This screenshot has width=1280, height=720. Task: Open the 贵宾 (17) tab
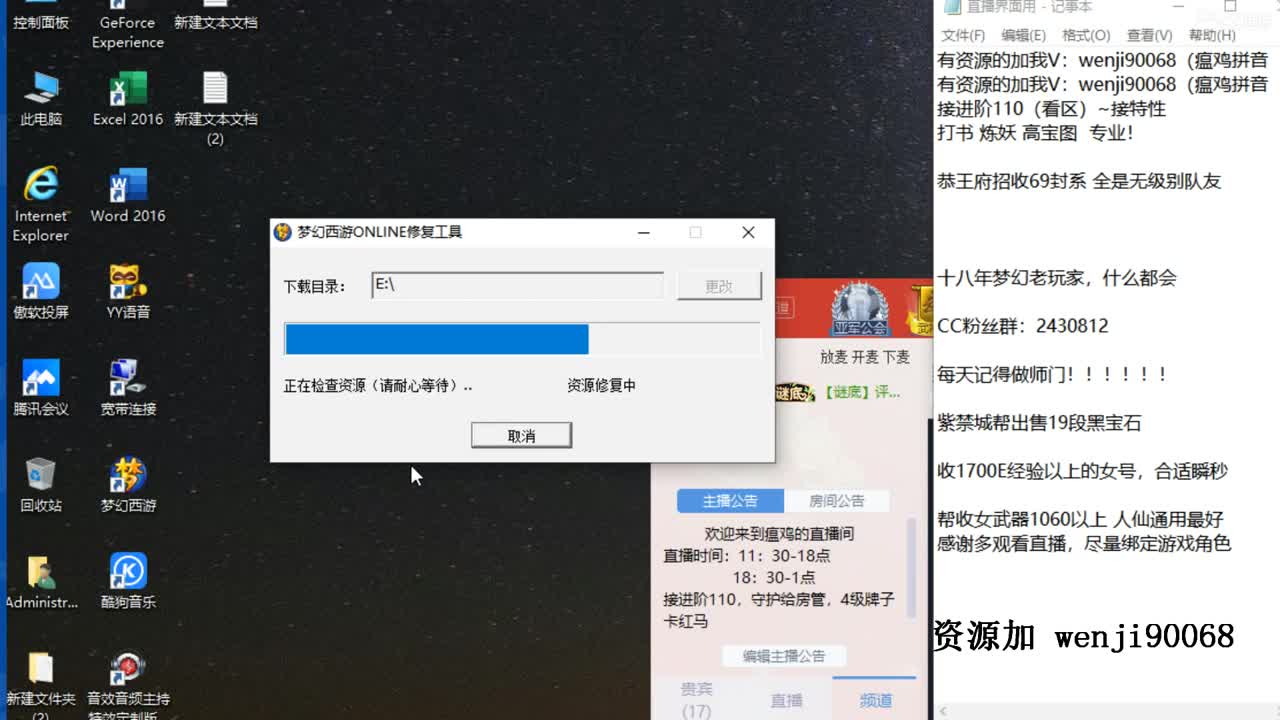tap(696, 699)
